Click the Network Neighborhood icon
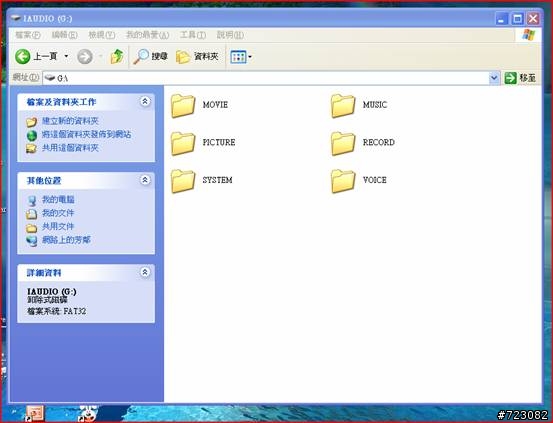 [32, 241]
